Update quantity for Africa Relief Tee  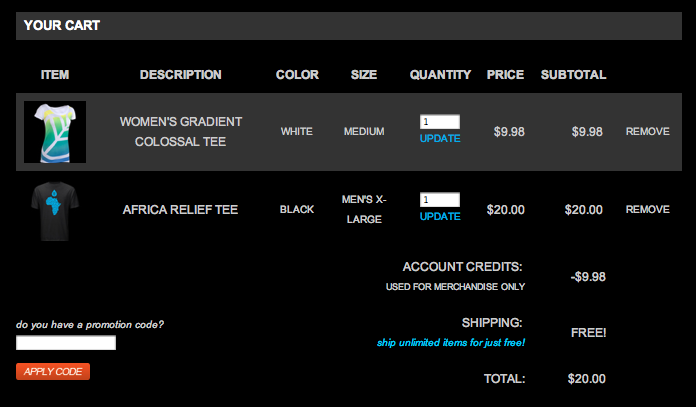(440, 217)
